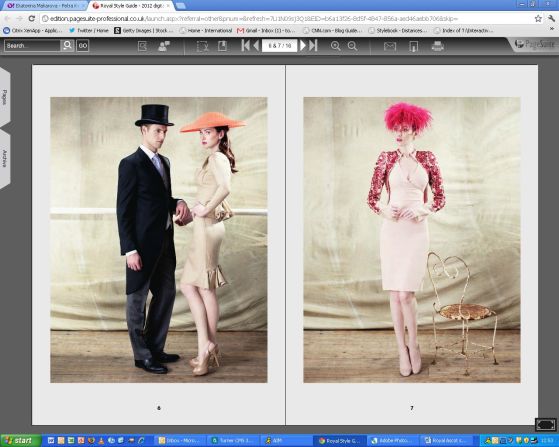Bookmark this page with the star icon
This screenshot has width=559, height=447.
click(x=538, y=19)
